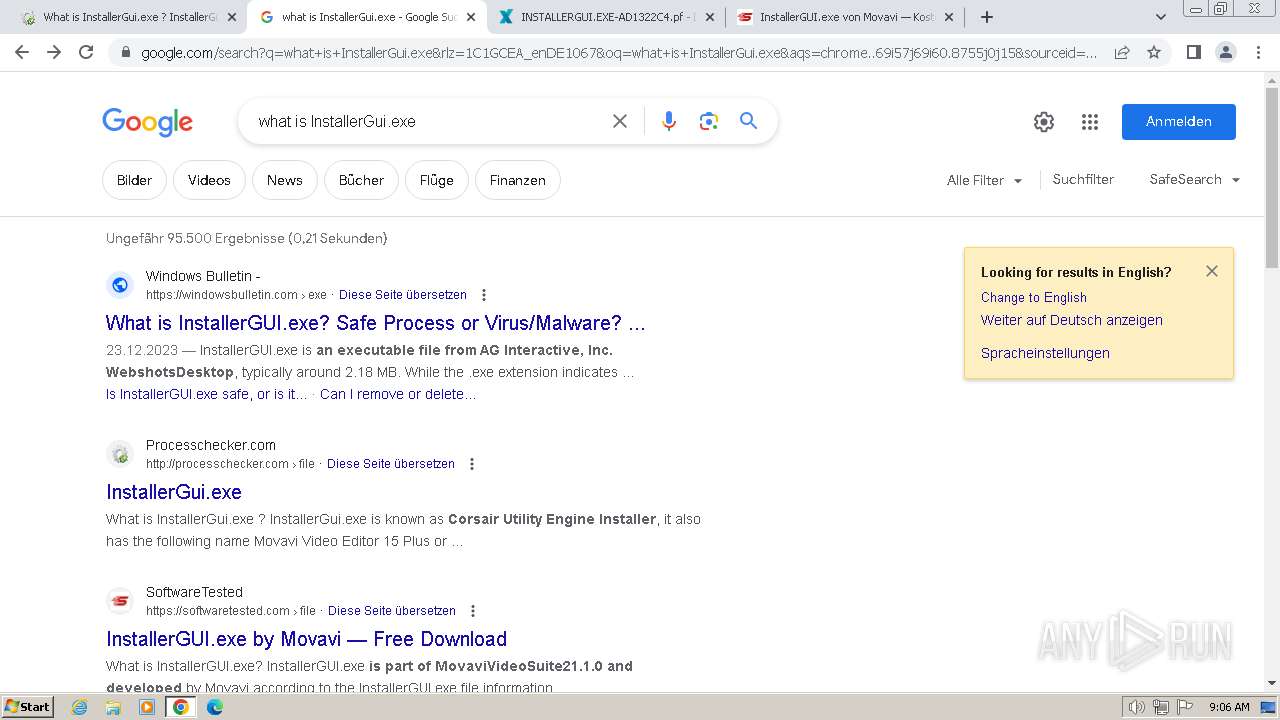1280x720 pixels.
Task: Open the Processchecker InstallerGui.exe result
Action: click(x=174, y=492)
